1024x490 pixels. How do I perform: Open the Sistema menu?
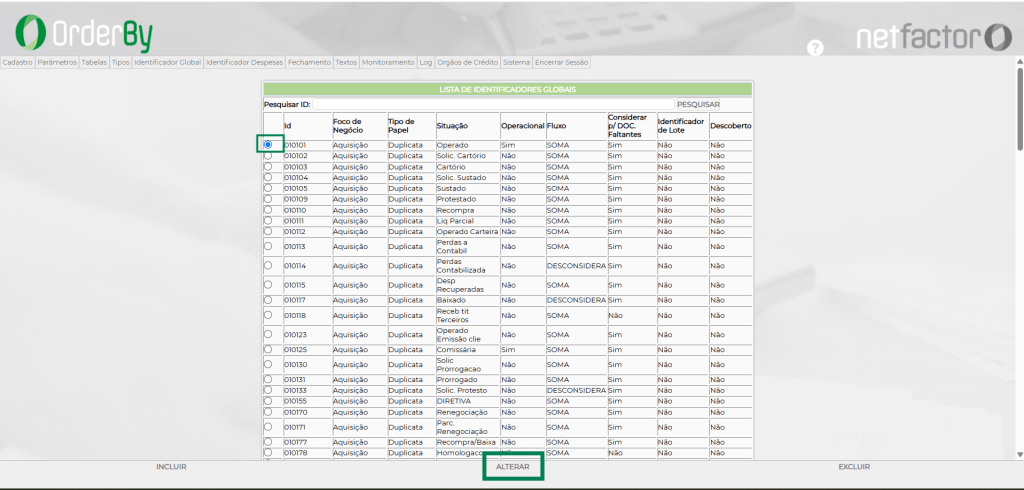click(517, 63)
